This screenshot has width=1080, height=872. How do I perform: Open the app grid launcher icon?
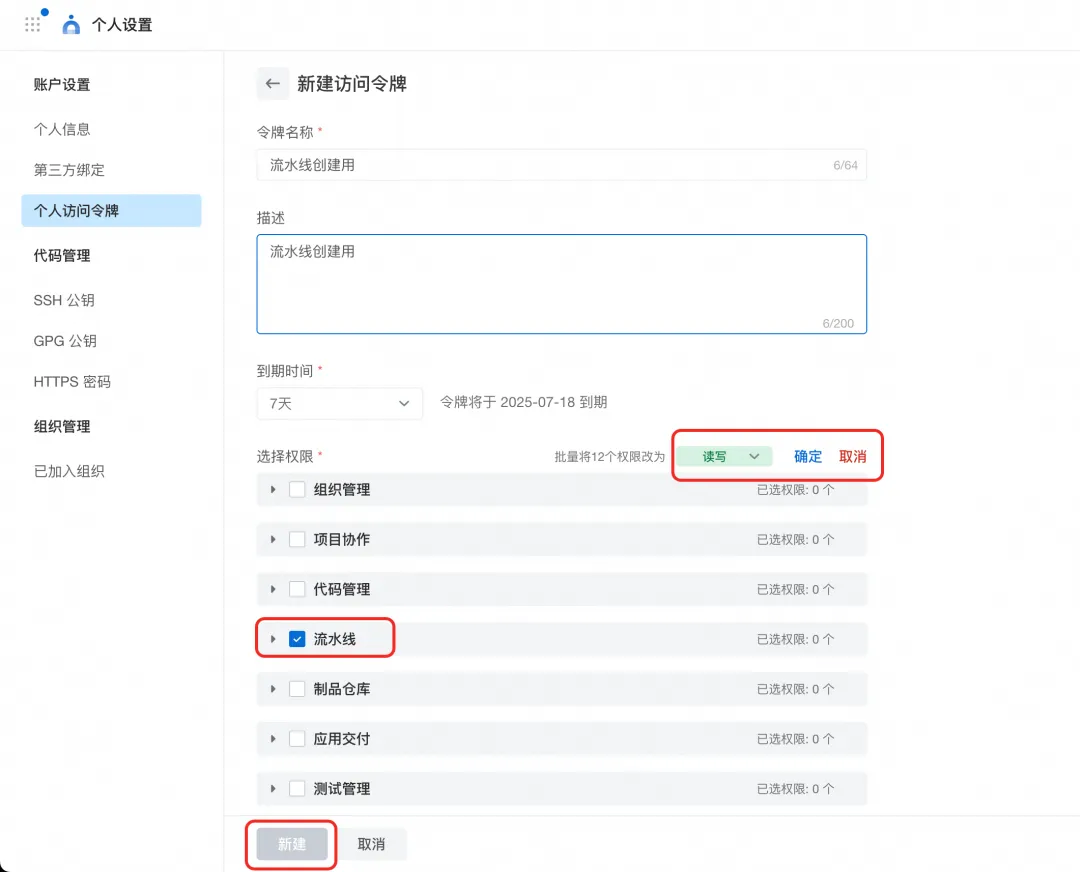[32, 25]
